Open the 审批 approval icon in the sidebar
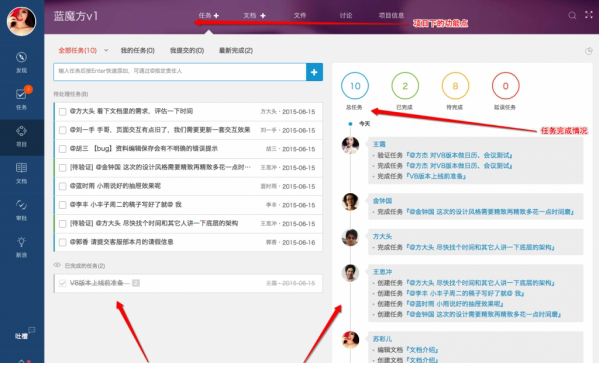The height and width of the screenshot is (377, 599). 21,205
